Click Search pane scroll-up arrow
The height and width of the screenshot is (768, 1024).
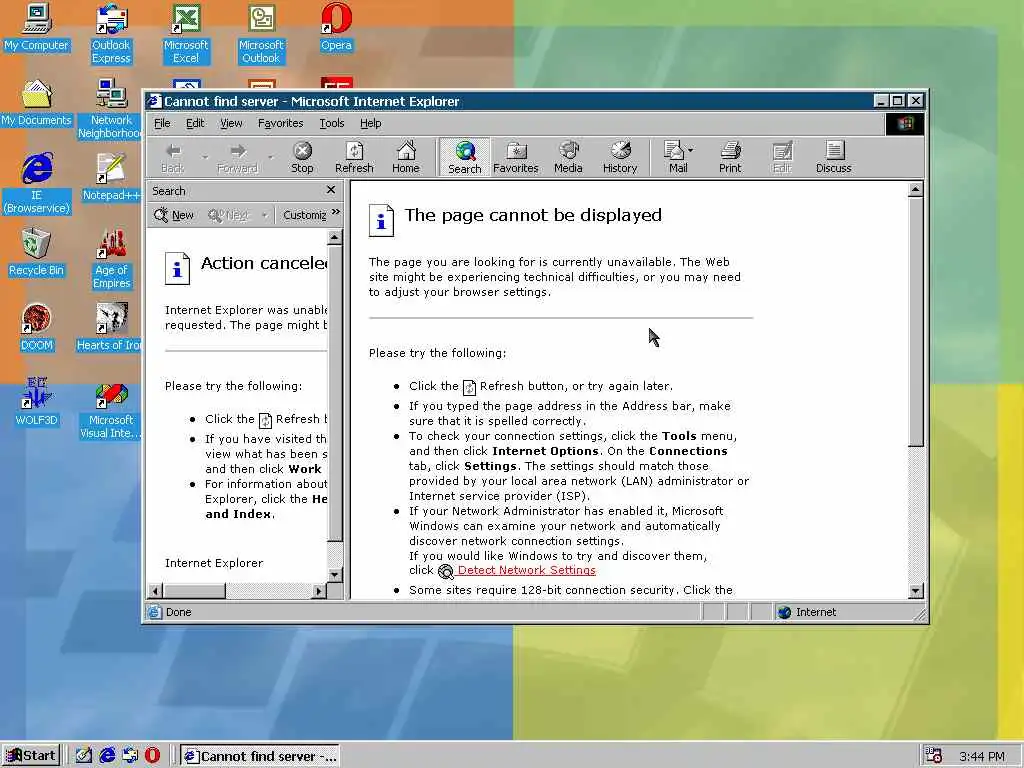334,238
